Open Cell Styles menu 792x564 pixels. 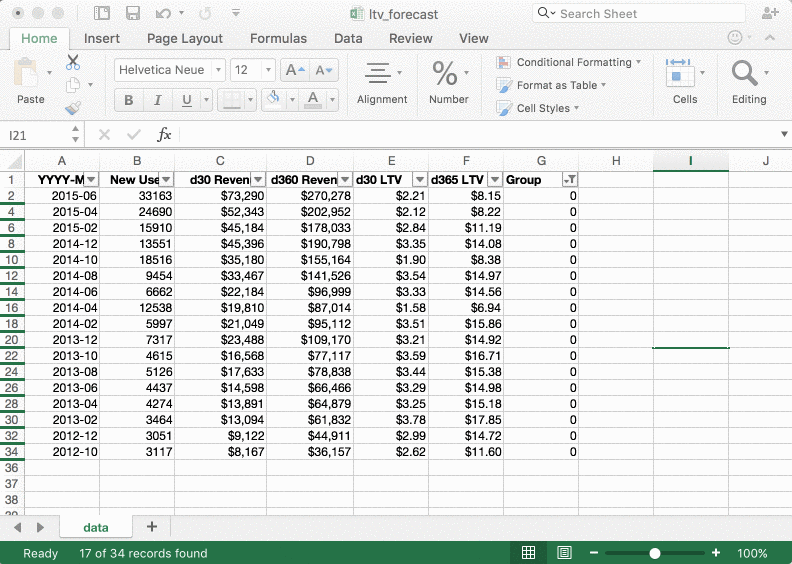pyautogui.click(x=537, y=108)
